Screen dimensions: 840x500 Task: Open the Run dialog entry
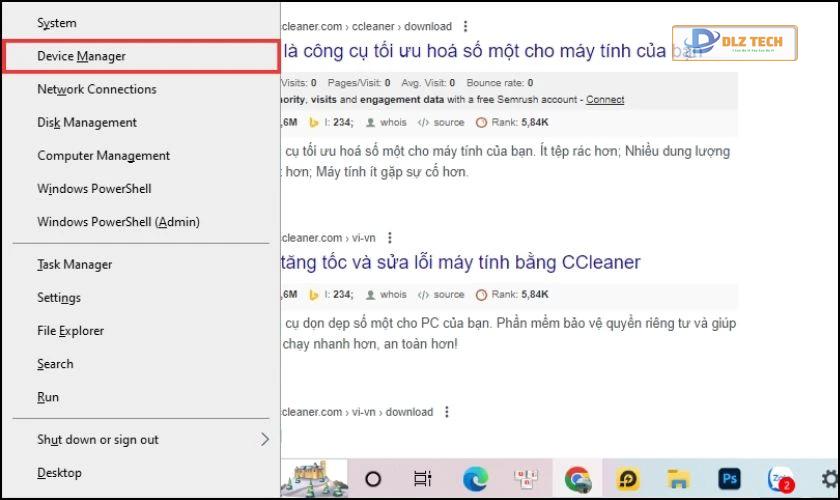pos(141,398)
